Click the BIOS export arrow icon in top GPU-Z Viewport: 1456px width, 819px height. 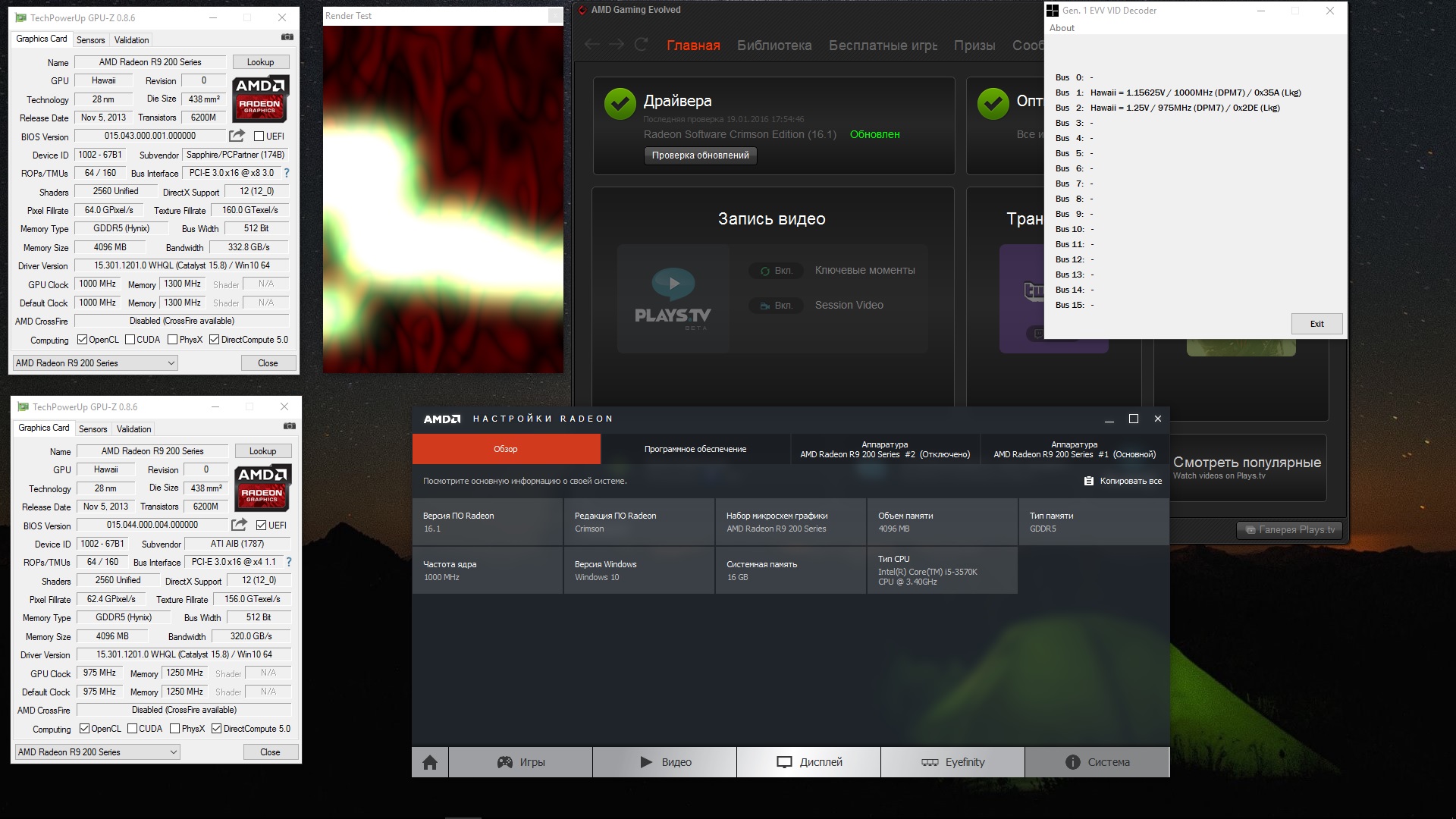click(x=237, y=136)
